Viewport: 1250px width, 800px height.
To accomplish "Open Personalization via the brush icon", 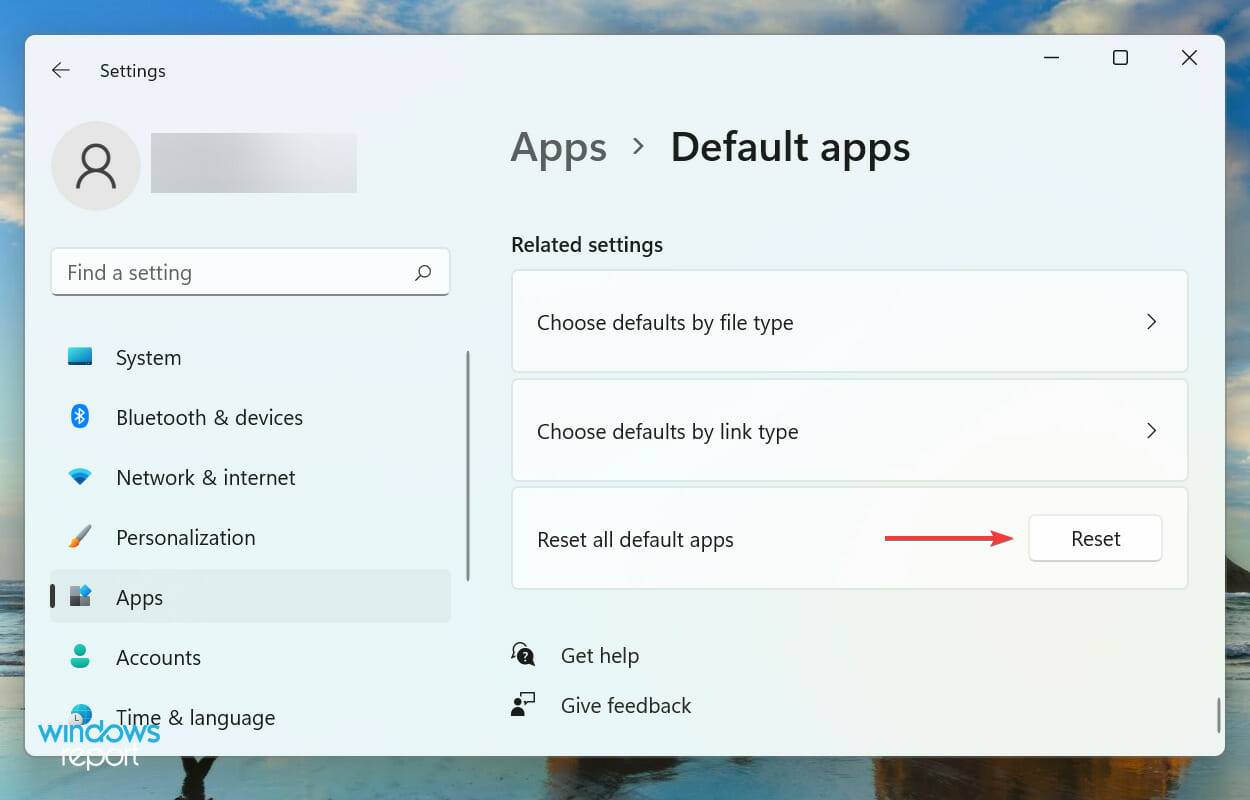I will tap(78, 537).
